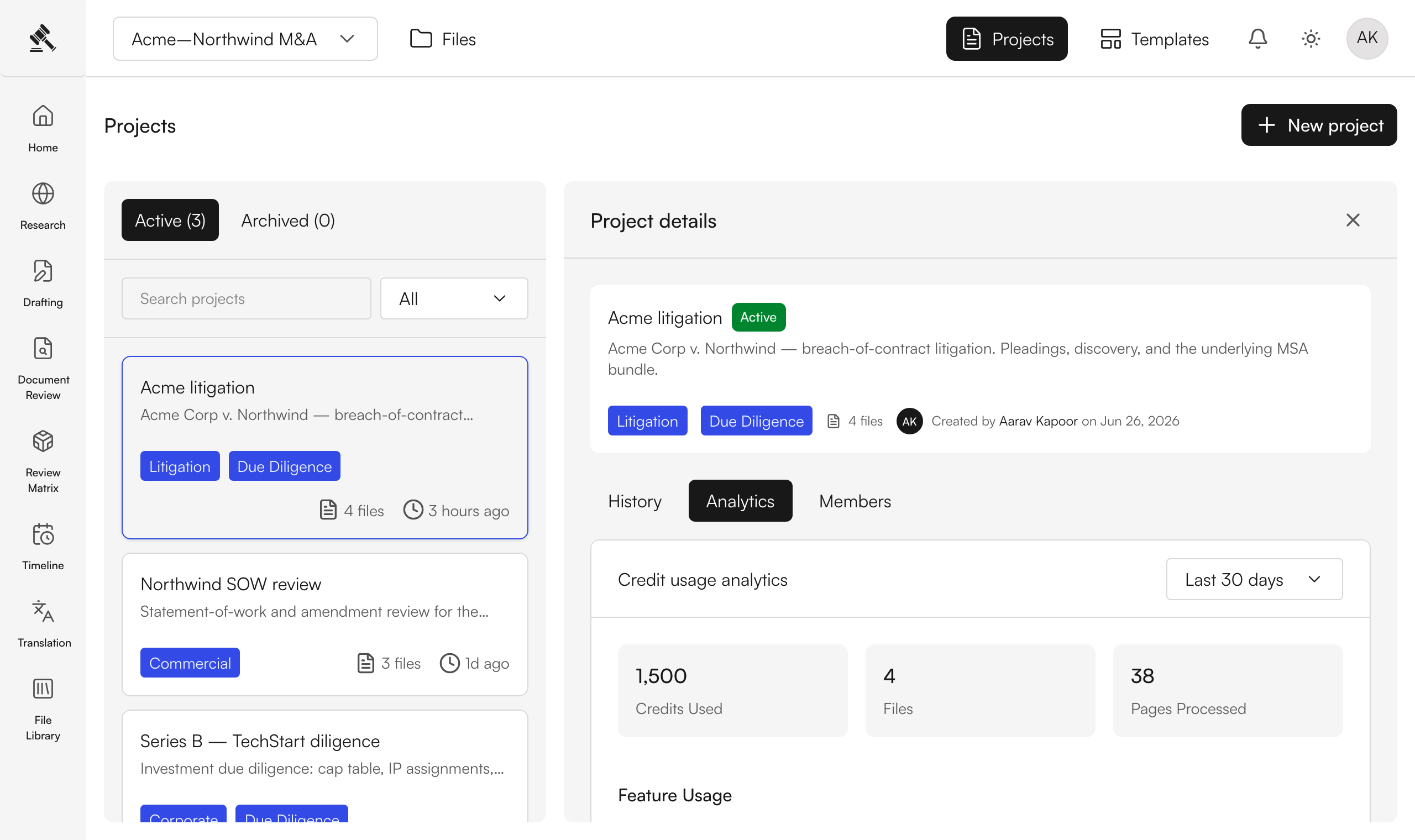Viewport: 1415px width, 840px height.
Task: Open the Last 30 days range dropdown
Action: (1254, 579)
